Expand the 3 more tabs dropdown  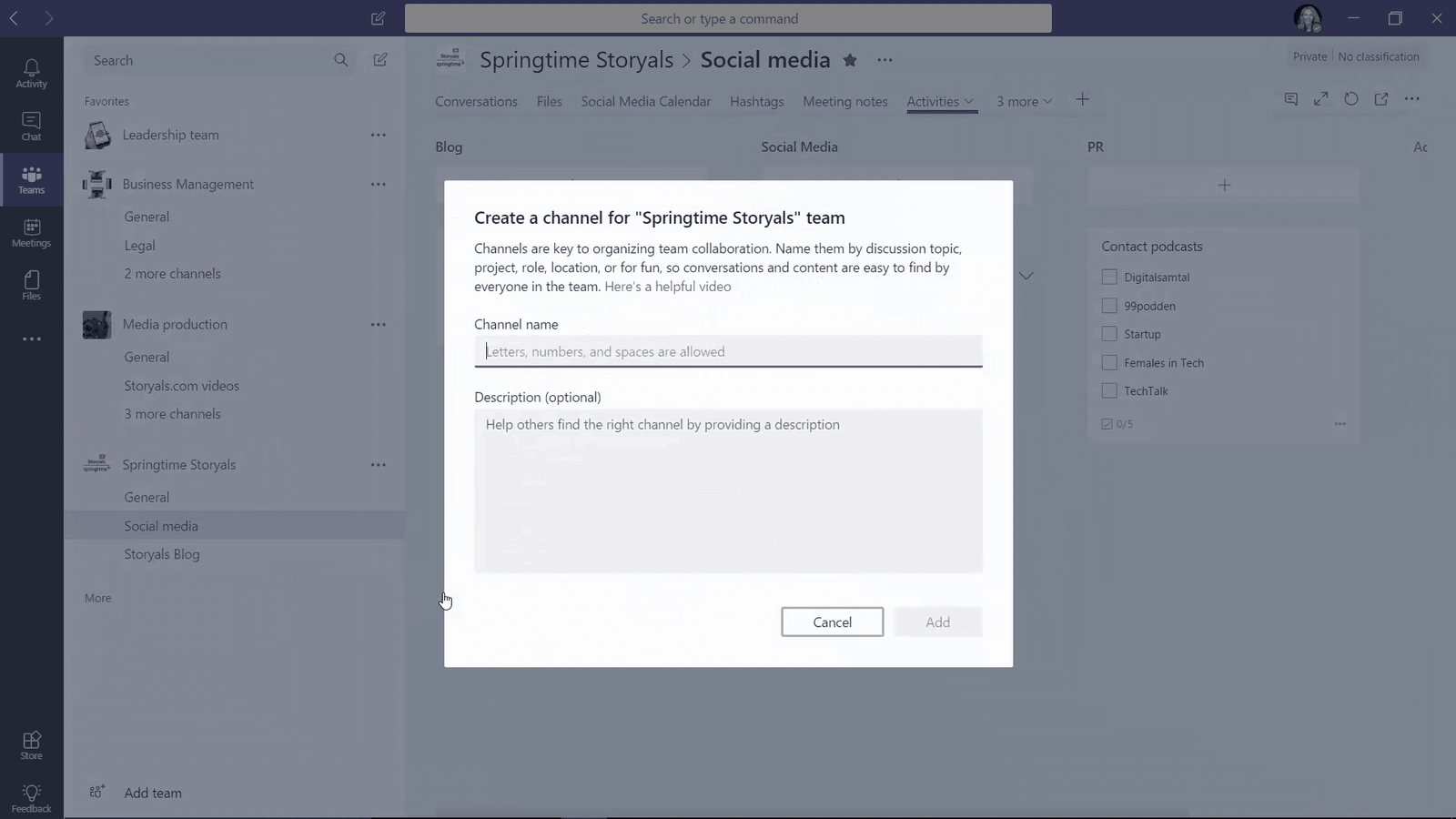coord(1025,101)
